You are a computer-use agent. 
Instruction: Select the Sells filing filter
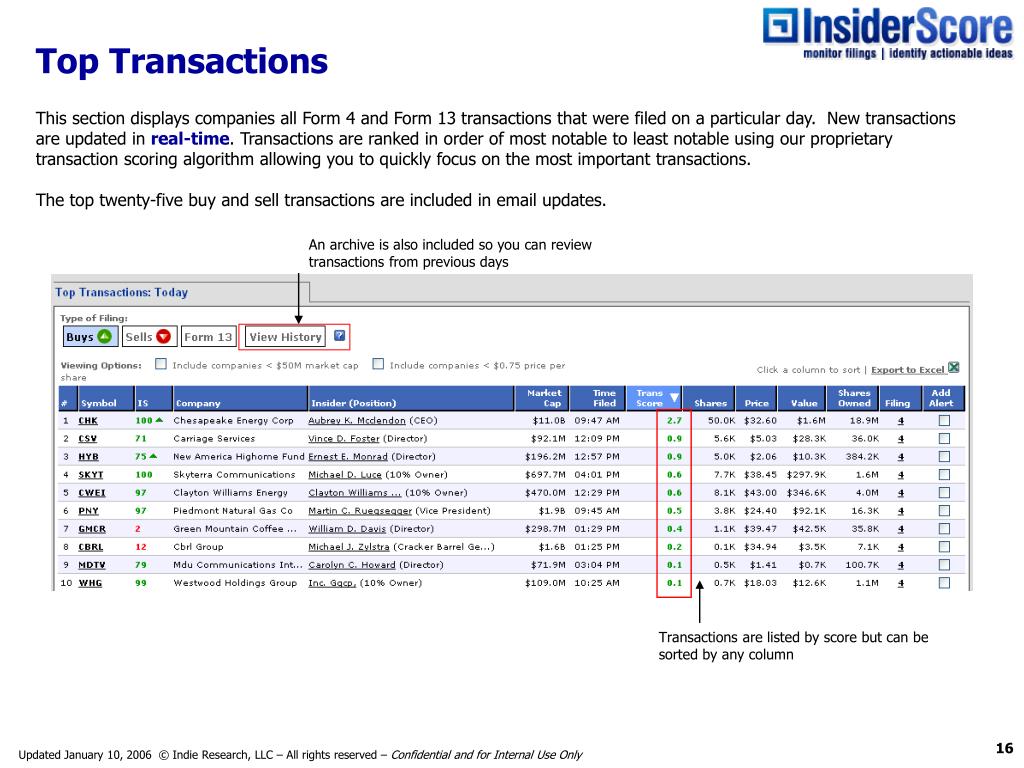[x=149, y=337]
